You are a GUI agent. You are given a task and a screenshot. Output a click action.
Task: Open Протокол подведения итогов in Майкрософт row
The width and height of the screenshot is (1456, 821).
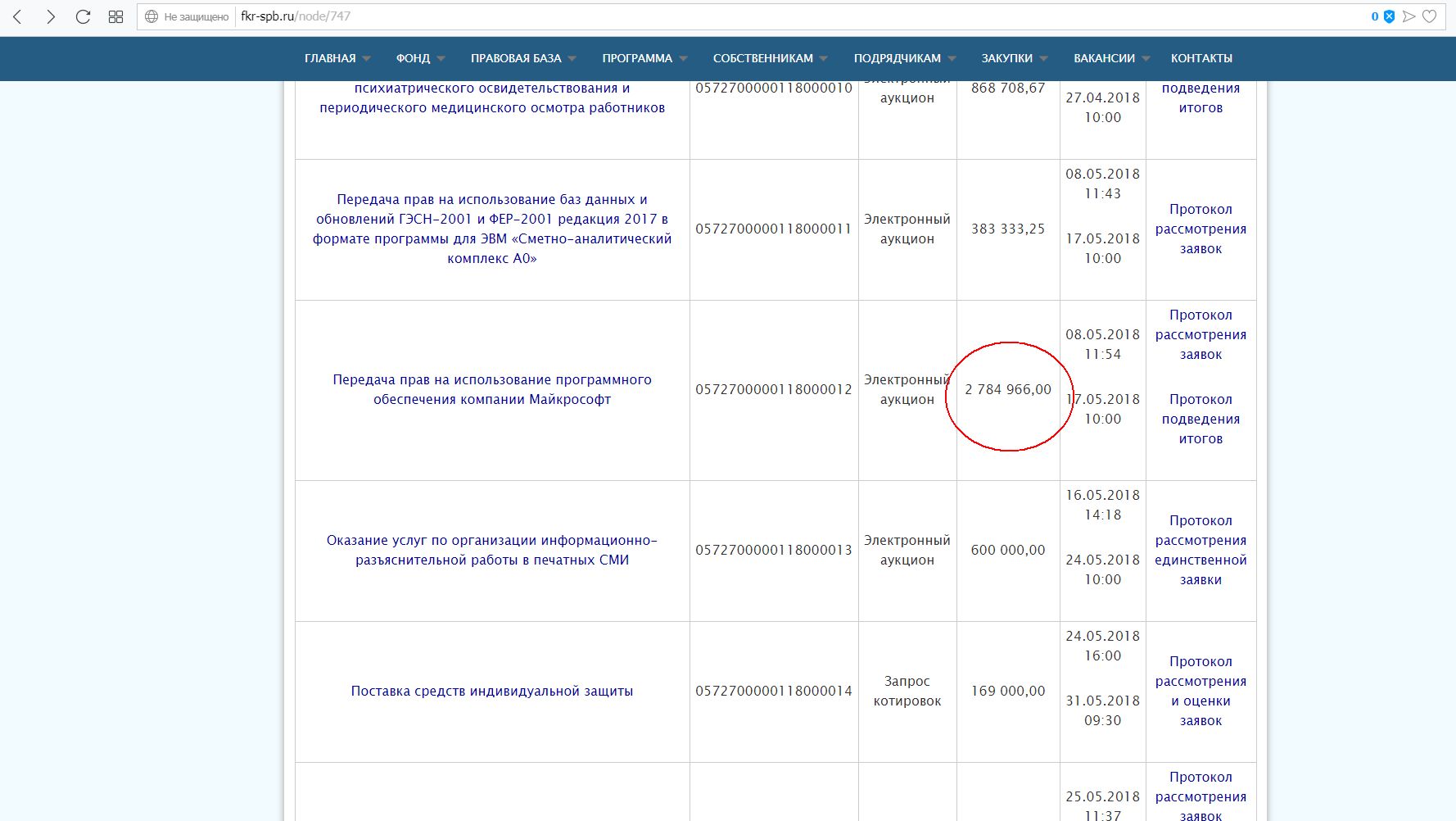coord(1201,419)
